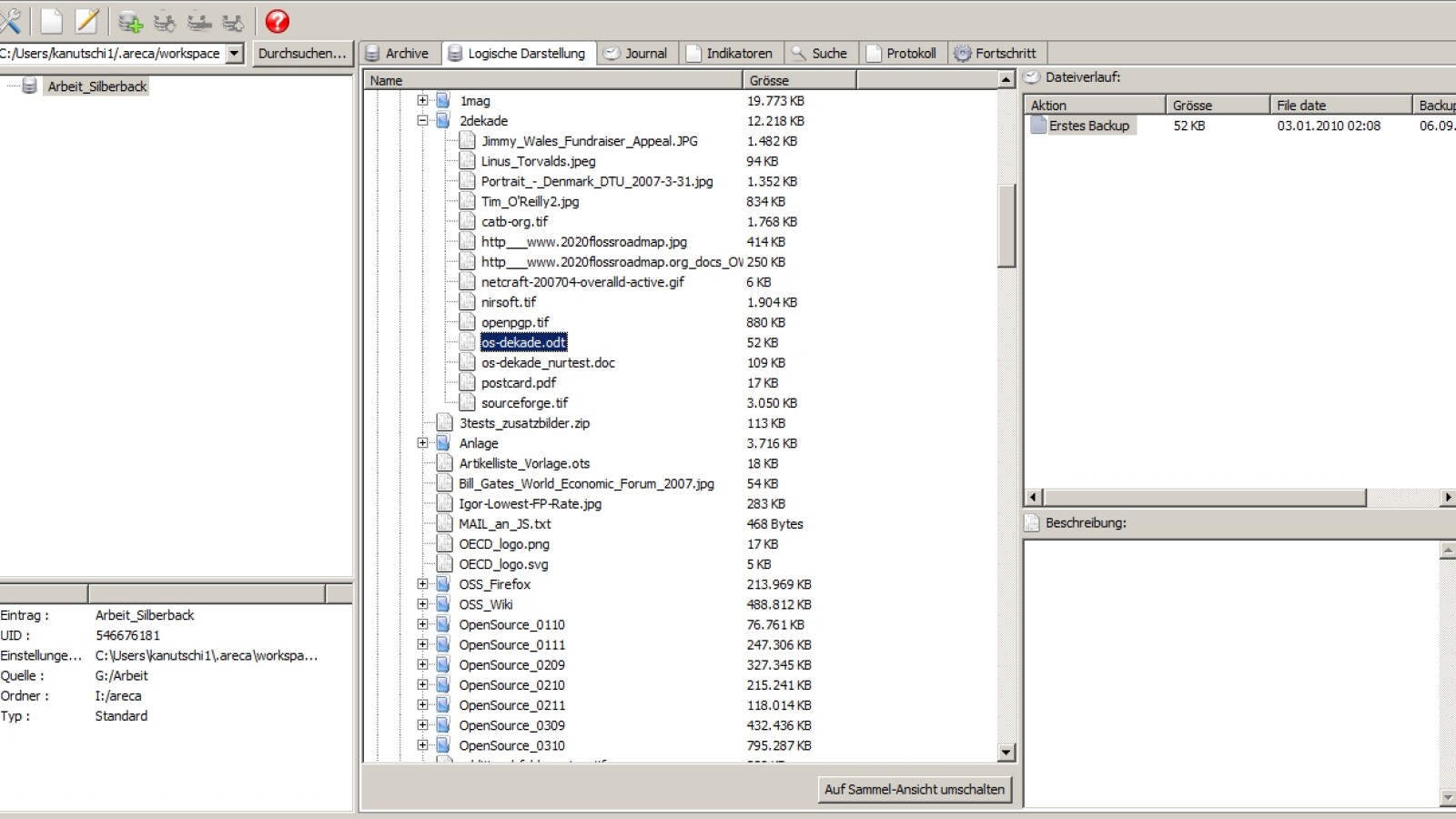Expand the 1mag folder node
This screenshot has height=819, width=1456.
pyautogui.click(x=421, y=100)
